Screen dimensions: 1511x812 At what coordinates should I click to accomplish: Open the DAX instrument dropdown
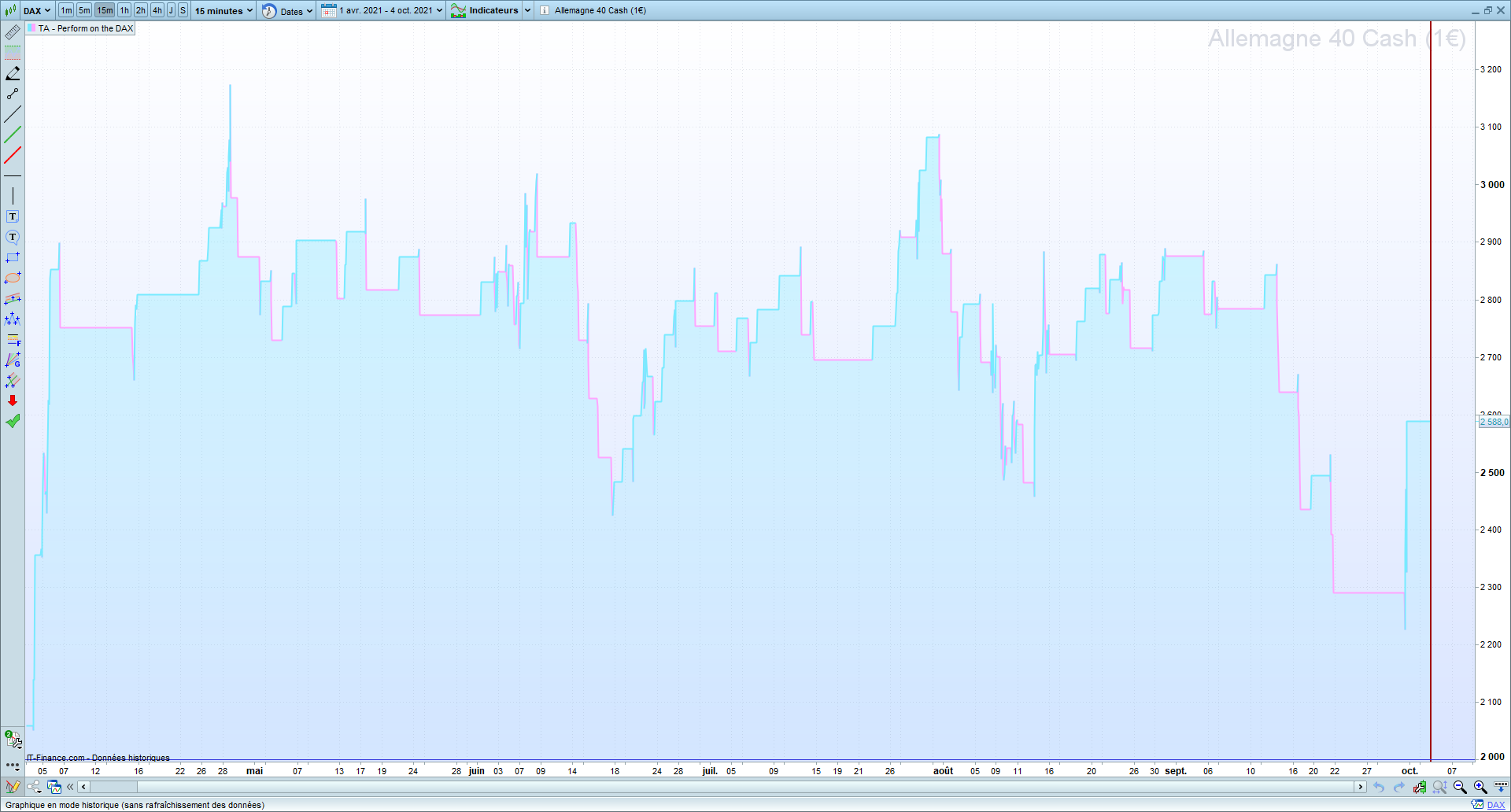36,10
